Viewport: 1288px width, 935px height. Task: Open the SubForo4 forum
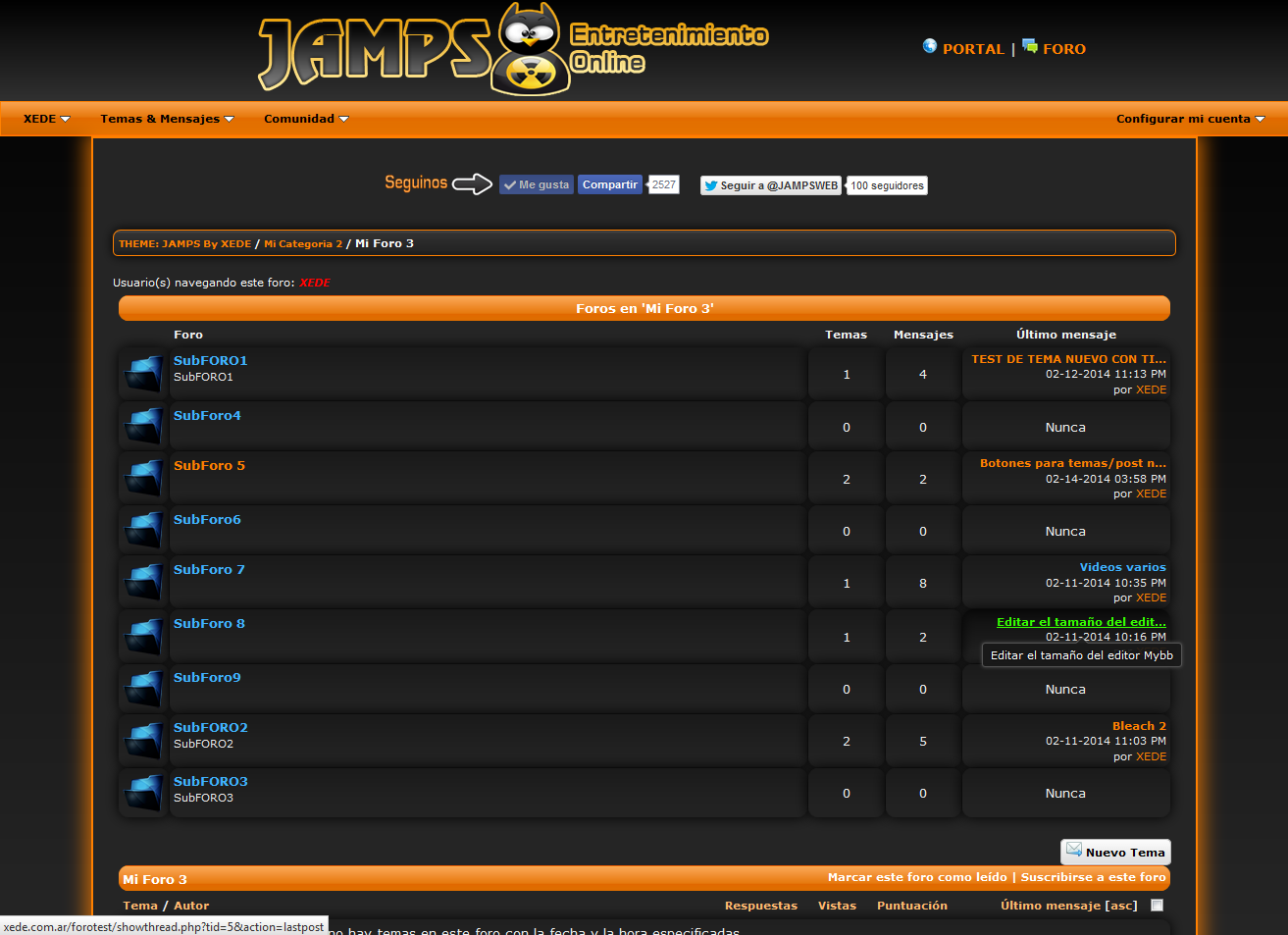(207, 415)
